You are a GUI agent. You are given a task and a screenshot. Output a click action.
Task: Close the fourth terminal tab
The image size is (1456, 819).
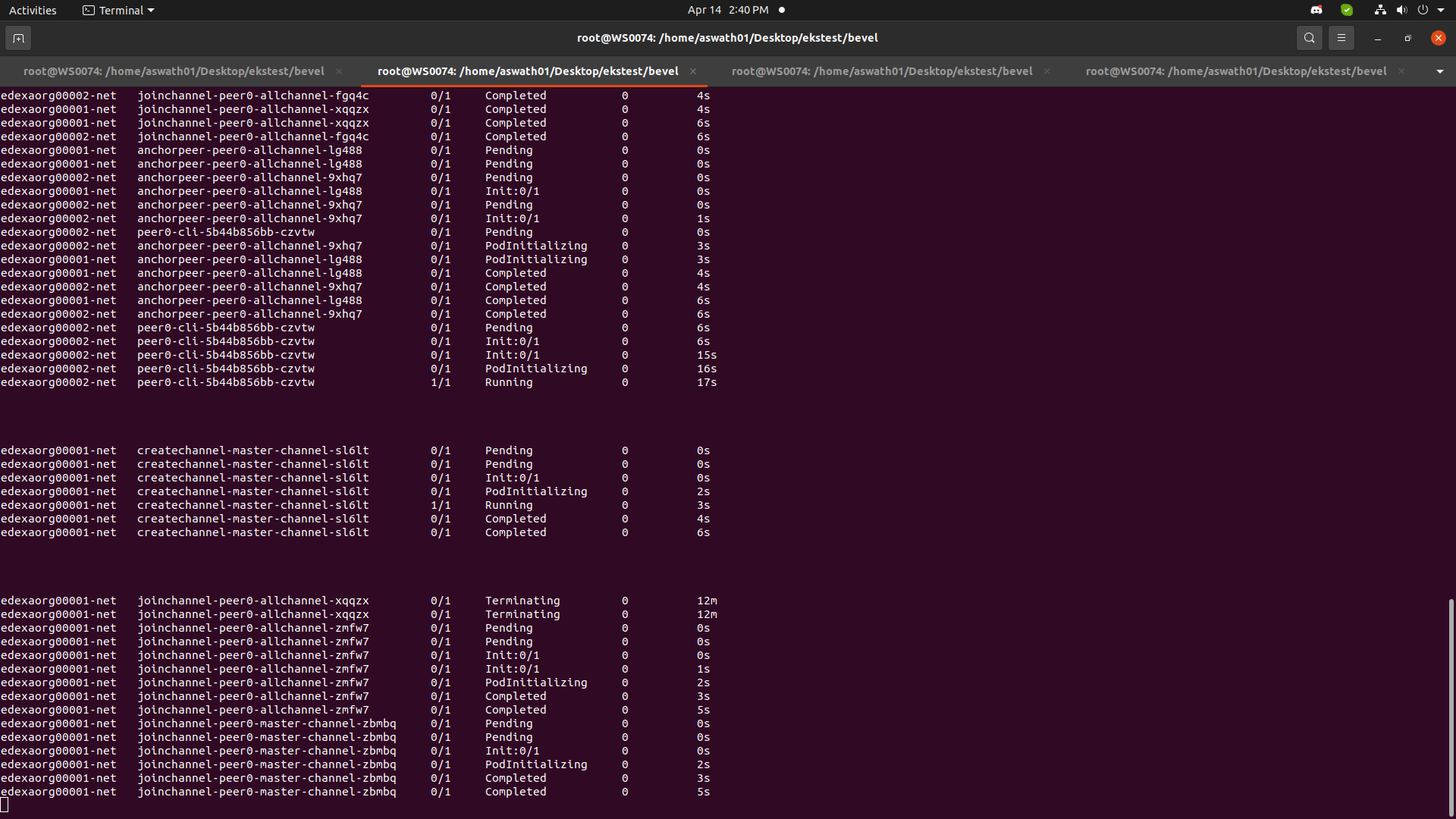1401,71
